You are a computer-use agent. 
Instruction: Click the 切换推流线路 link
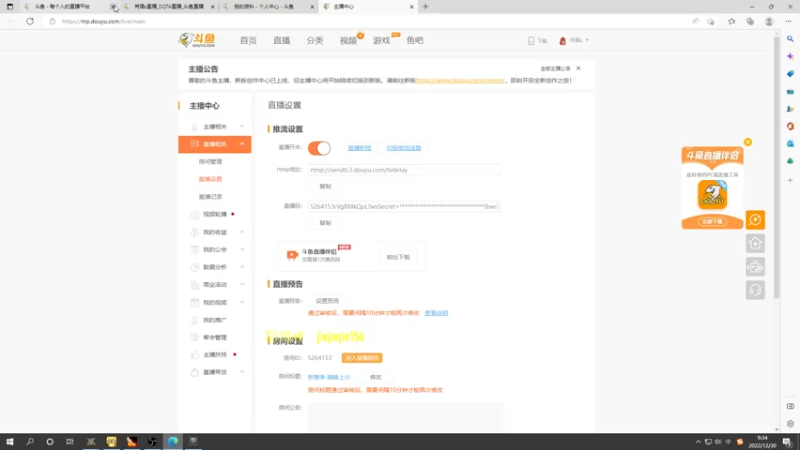[x=404, y=148]
